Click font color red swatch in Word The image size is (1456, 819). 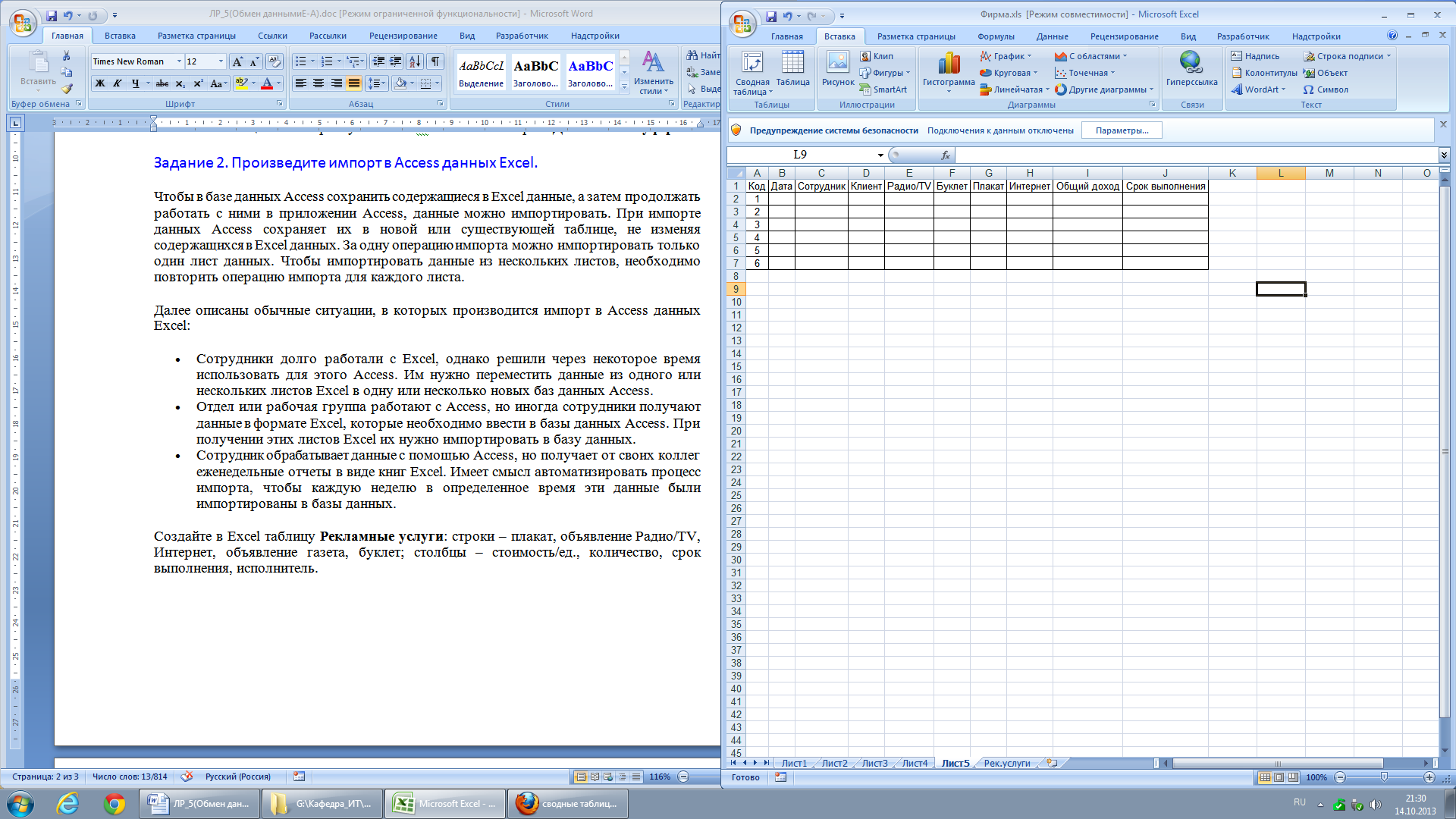click(x=266, y=83)
